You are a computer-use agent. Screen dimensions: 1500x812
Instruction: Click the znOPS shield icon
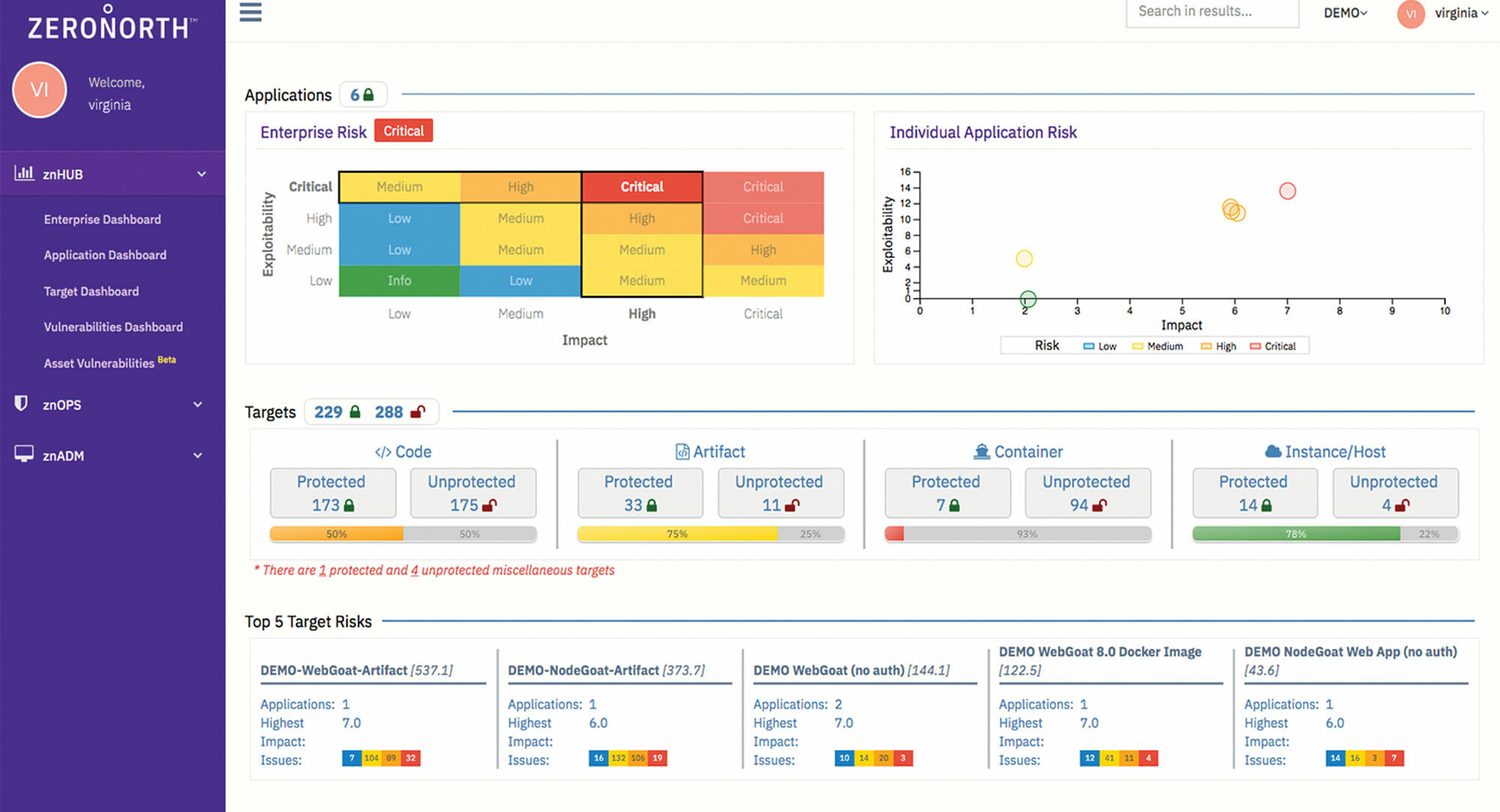coord(22,403)
